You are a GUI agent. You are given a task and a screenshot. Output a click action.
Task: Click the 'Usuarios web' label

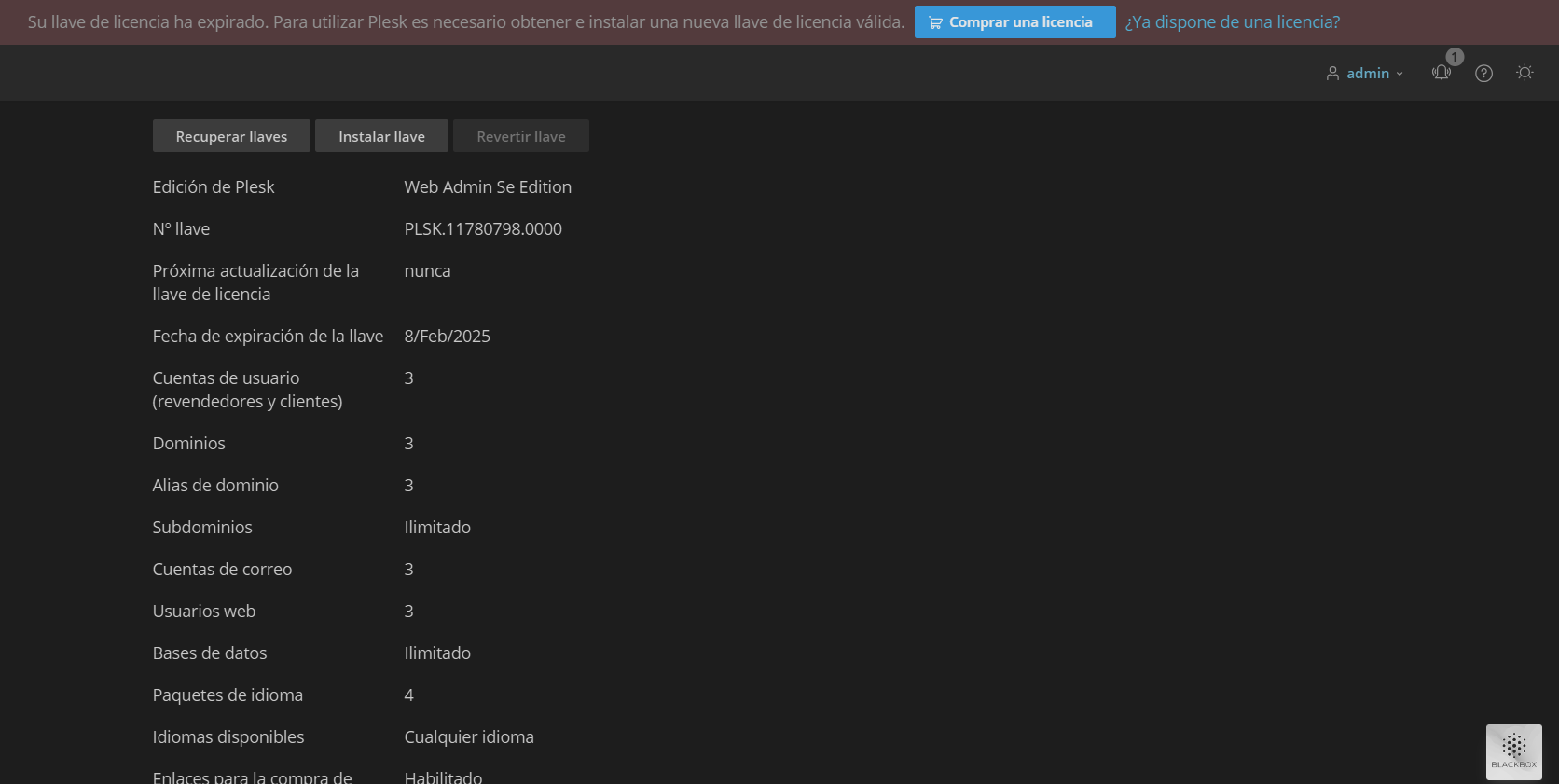coord(204,611)
